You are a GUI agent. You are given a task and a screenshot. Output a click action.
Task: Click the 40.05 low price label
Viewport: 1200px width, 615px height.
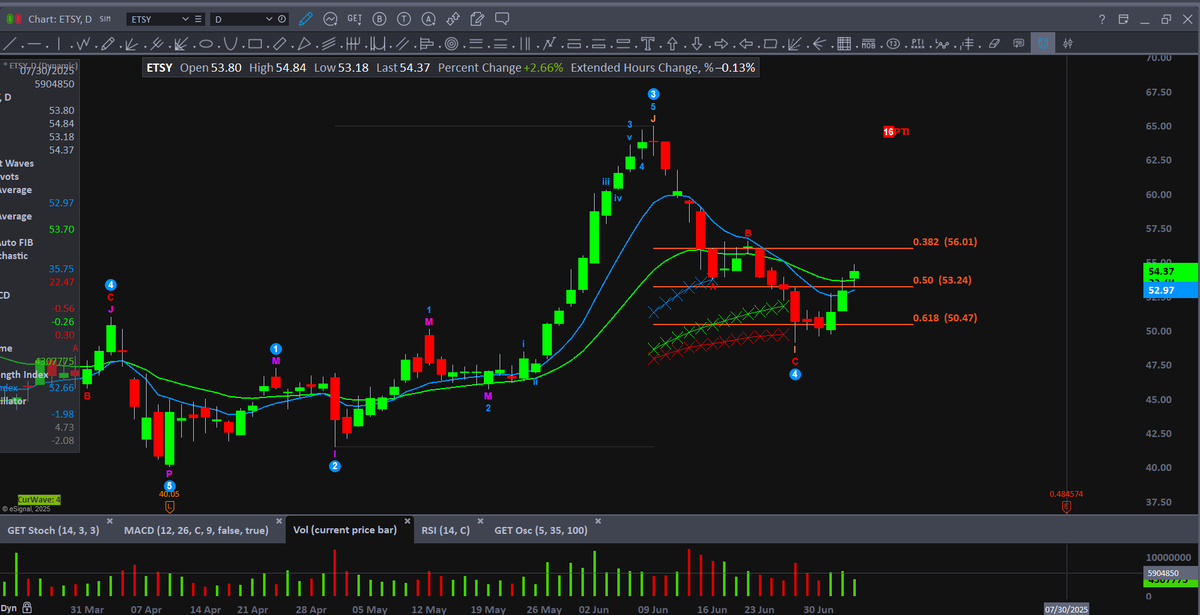169,494
